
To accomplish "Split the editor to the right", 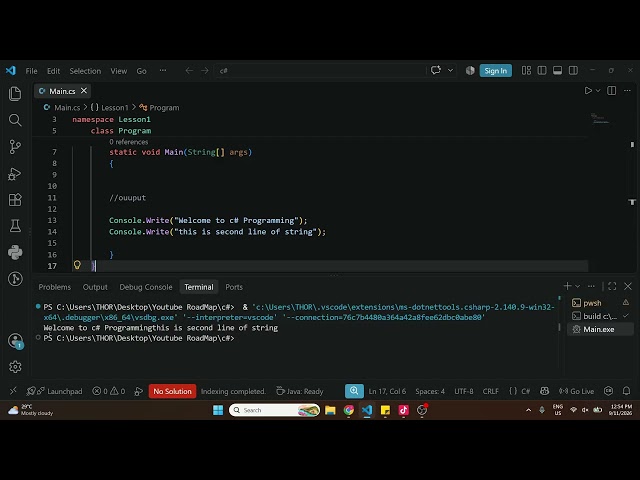I will (x=611, y=91).
